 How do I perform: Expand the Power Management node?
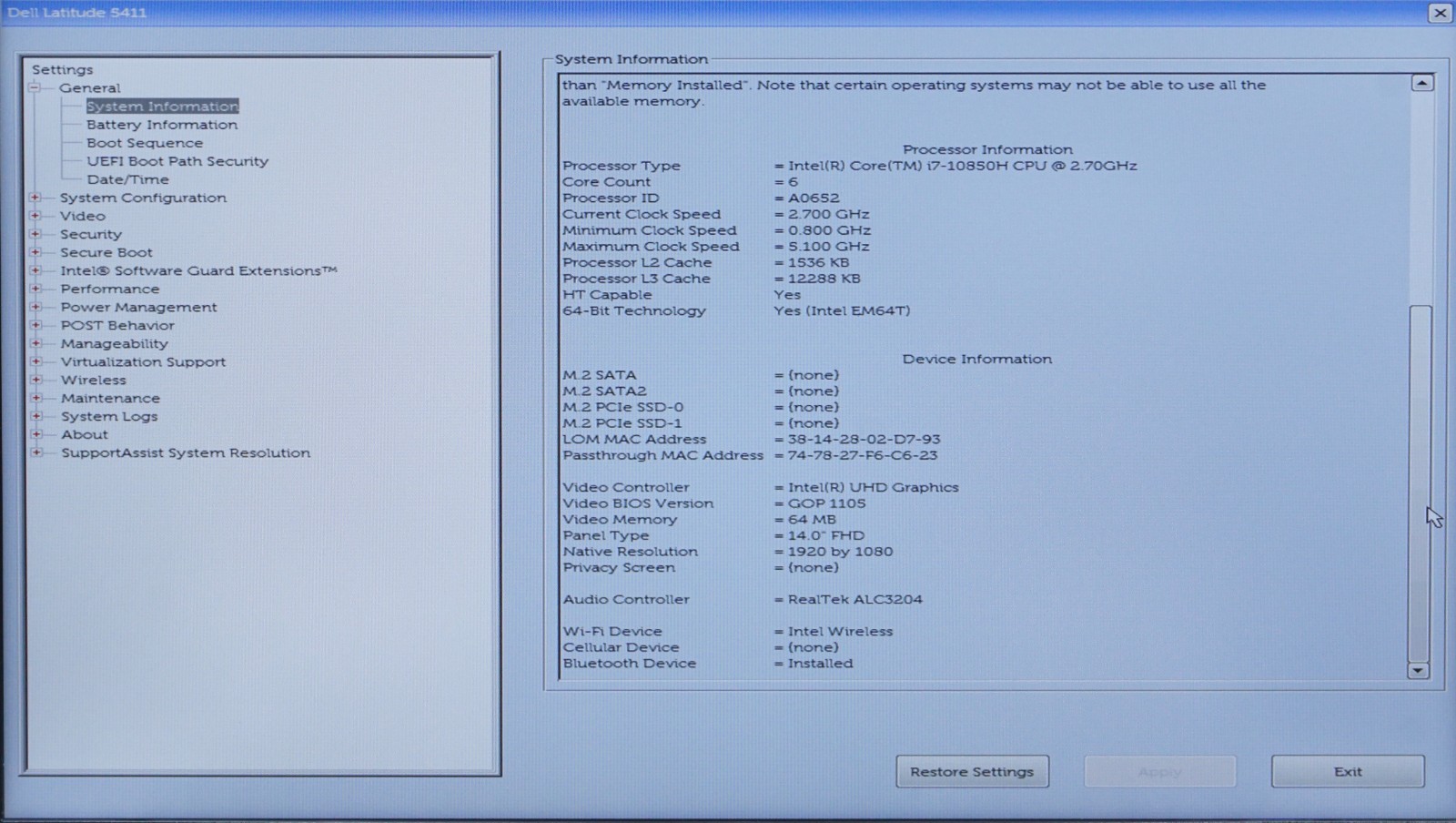[x=35, y=307]
